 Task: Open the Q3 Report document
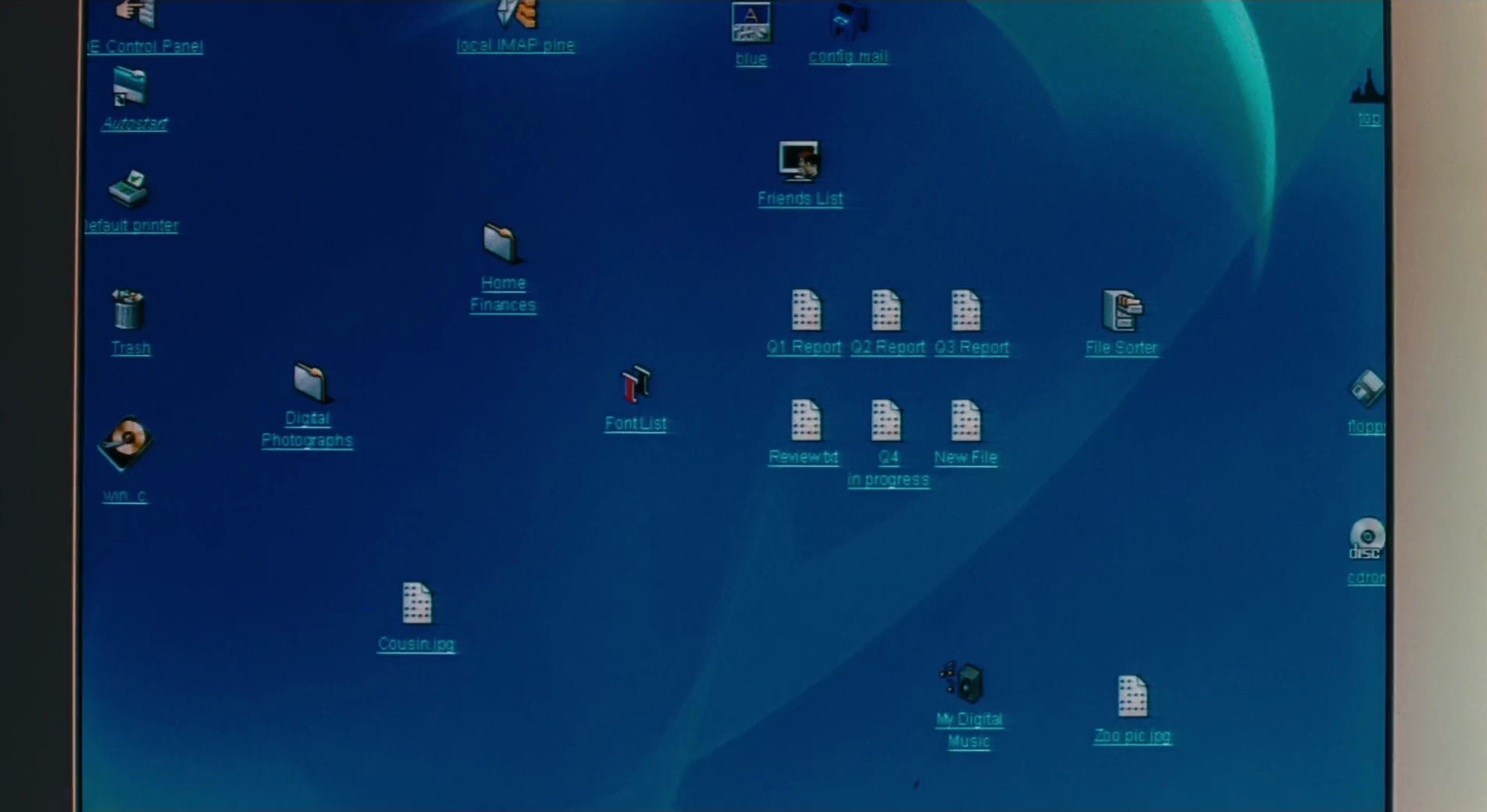click(x=966, y=310)
